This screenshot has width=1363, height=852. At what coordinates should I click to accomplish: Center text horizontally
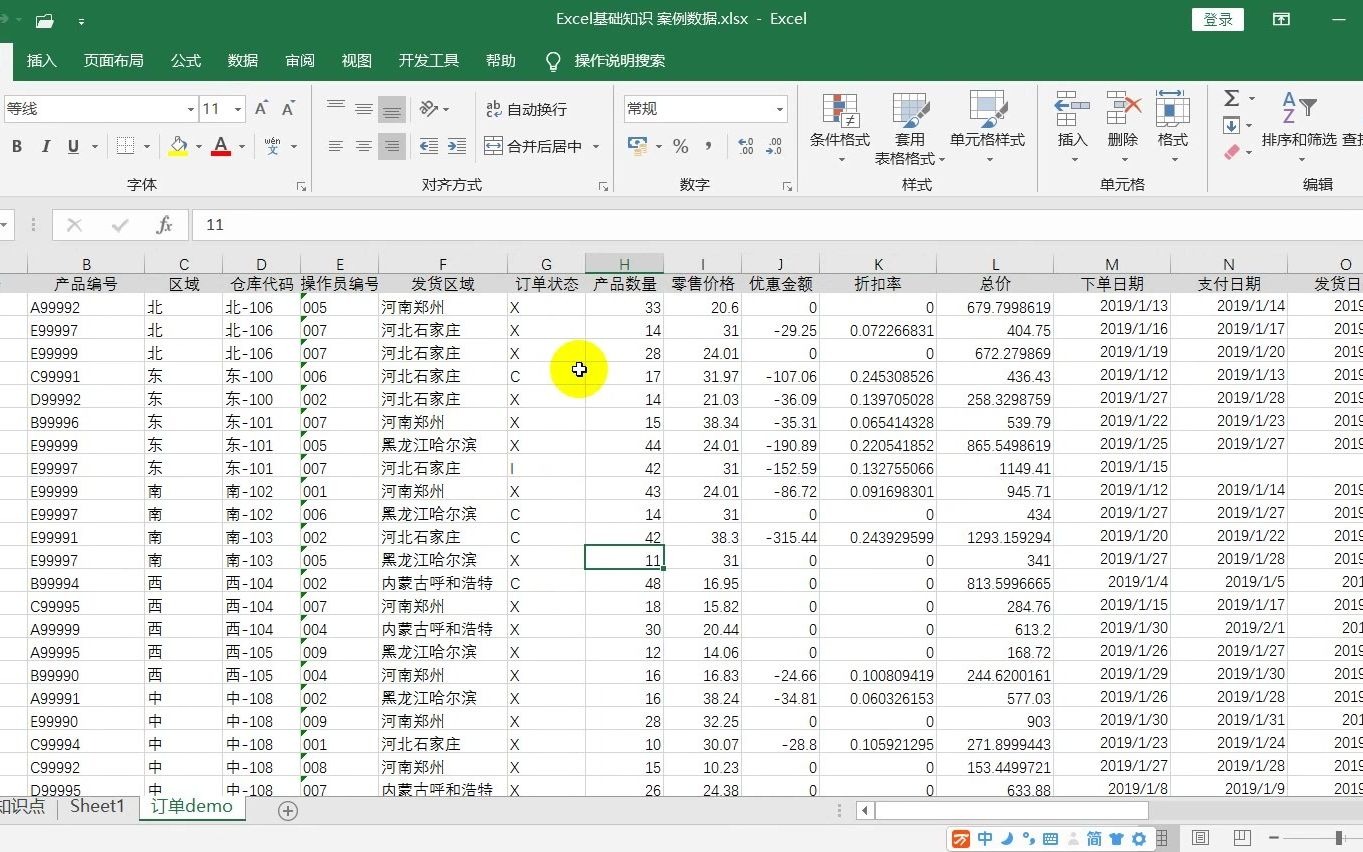click(x=364, y=147)
